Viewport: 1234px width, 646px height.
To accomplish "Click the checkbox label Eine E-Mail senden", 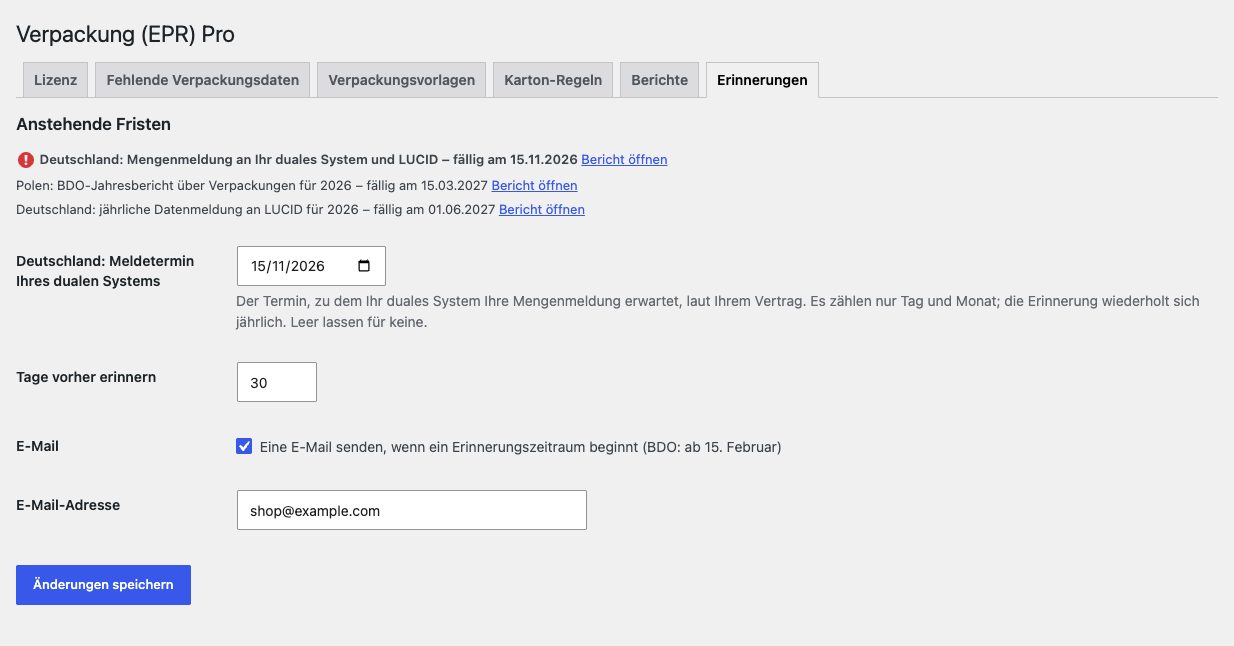I will point(520,447).
